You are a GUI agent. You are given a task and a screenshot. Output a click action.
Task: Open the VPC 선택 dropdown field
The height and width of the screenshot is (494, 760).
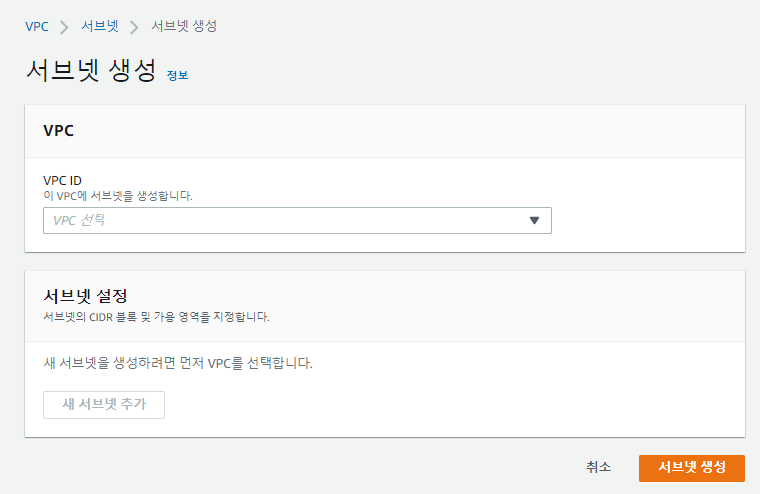(x=297, y=220)
